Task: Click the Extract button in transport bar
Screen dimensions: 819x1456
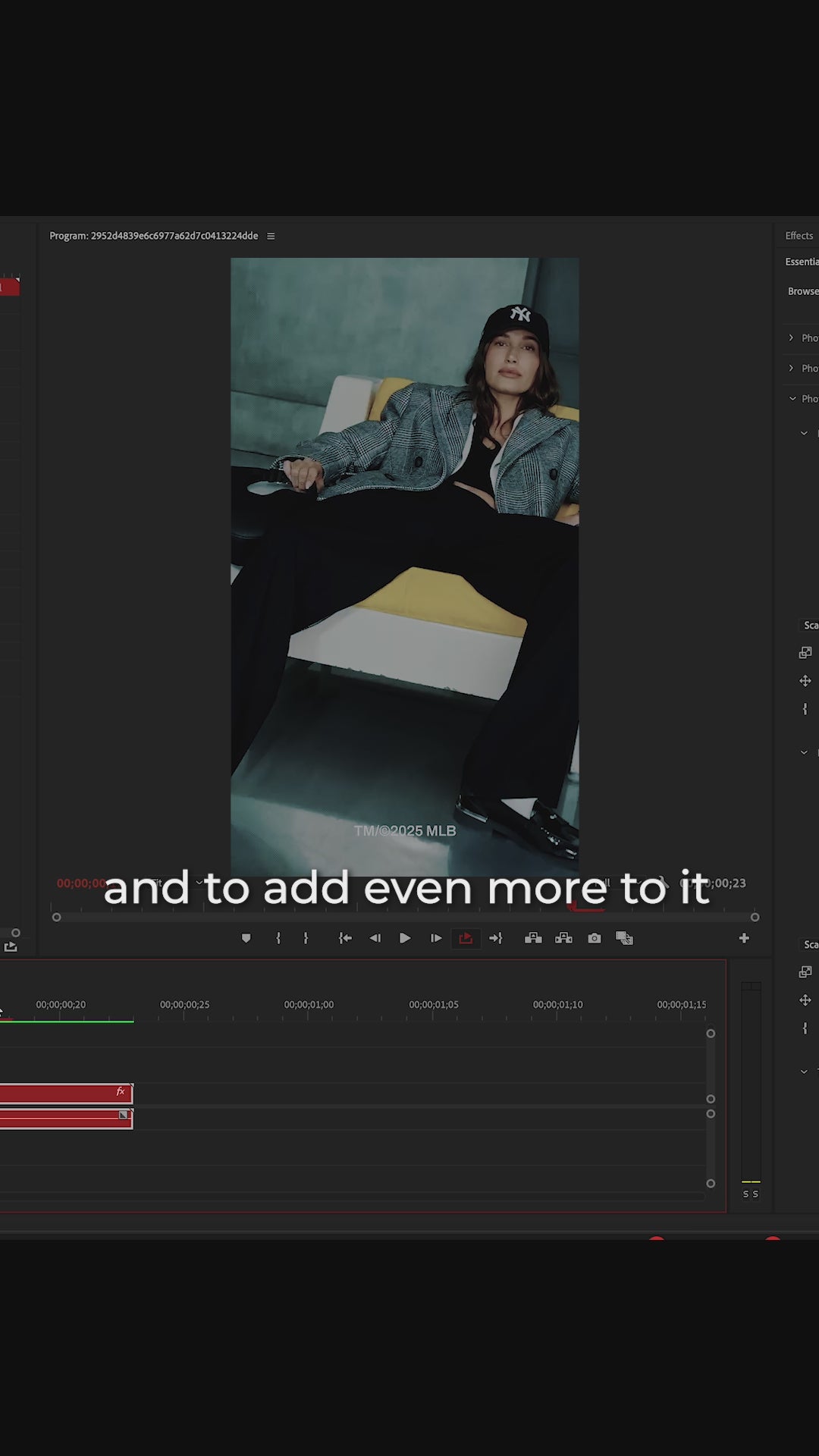Action: point(563,938)
